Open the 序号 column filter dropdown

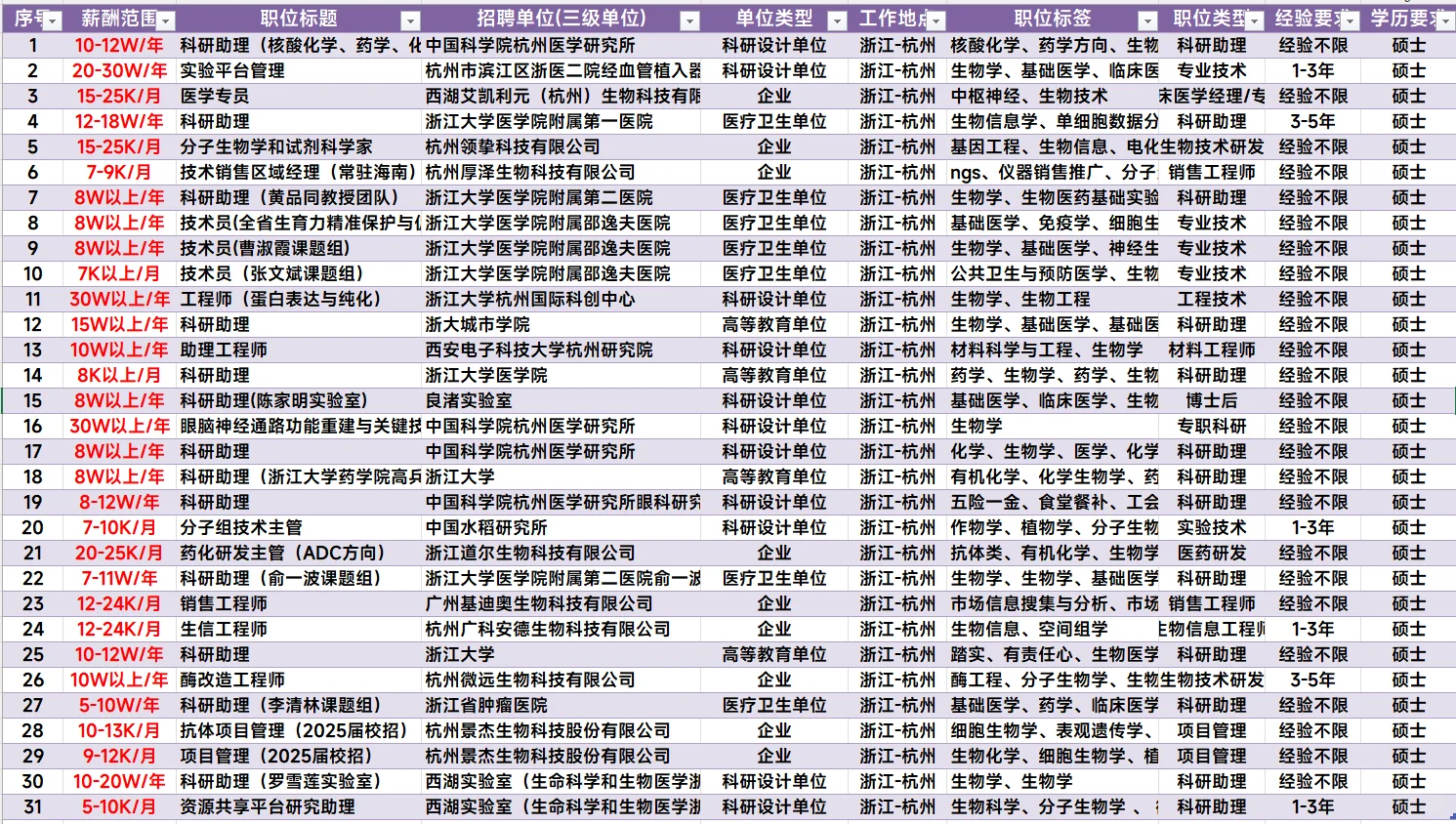point(53,21)
